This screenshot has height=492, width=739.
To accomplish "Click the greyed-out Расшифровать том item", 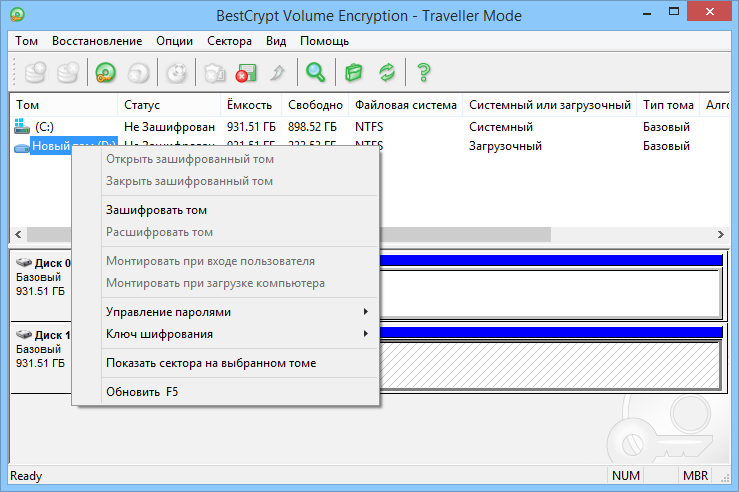I will click(226, 232).
